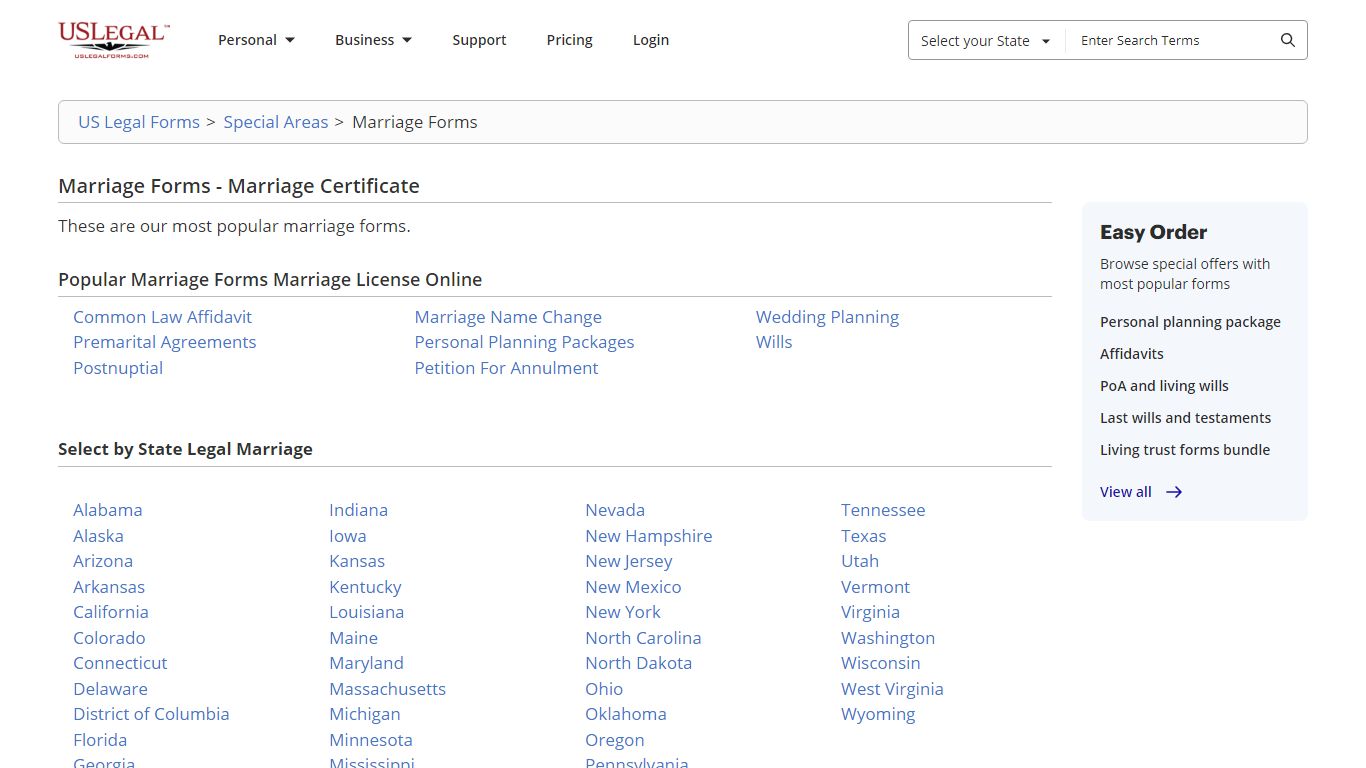Open Petition For Annulment forms
This screenshot has width=1366, height=768.
point(506,368)
